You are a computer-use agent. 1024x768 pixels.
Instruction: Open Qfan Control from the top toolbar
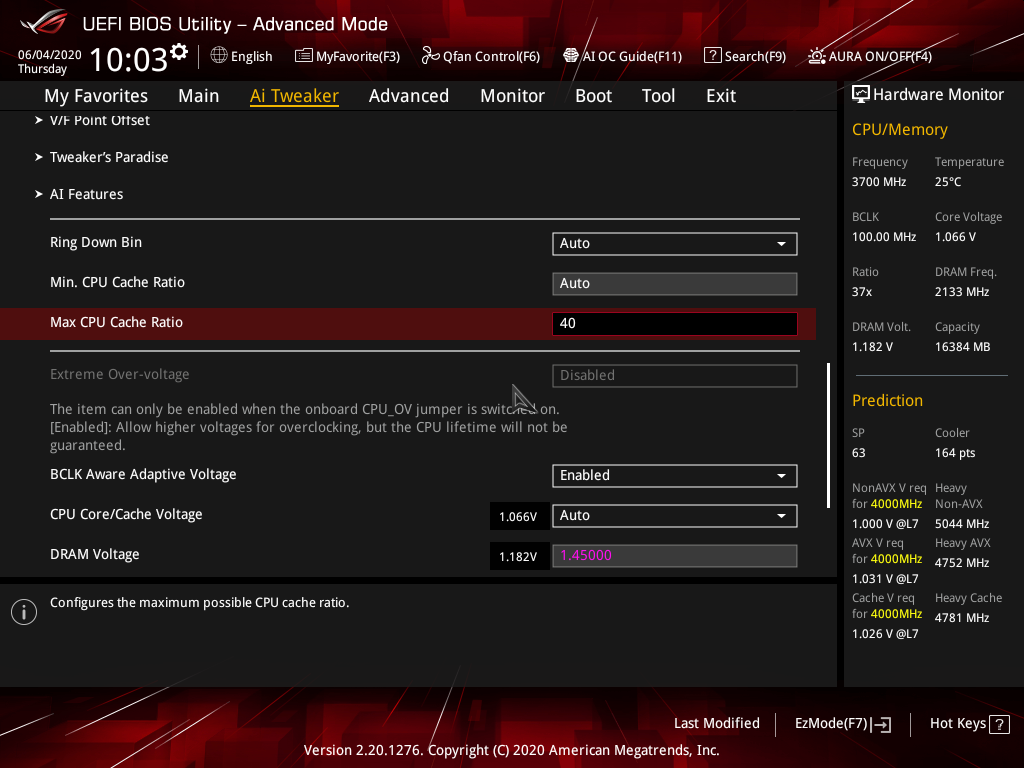coord(480,56)
